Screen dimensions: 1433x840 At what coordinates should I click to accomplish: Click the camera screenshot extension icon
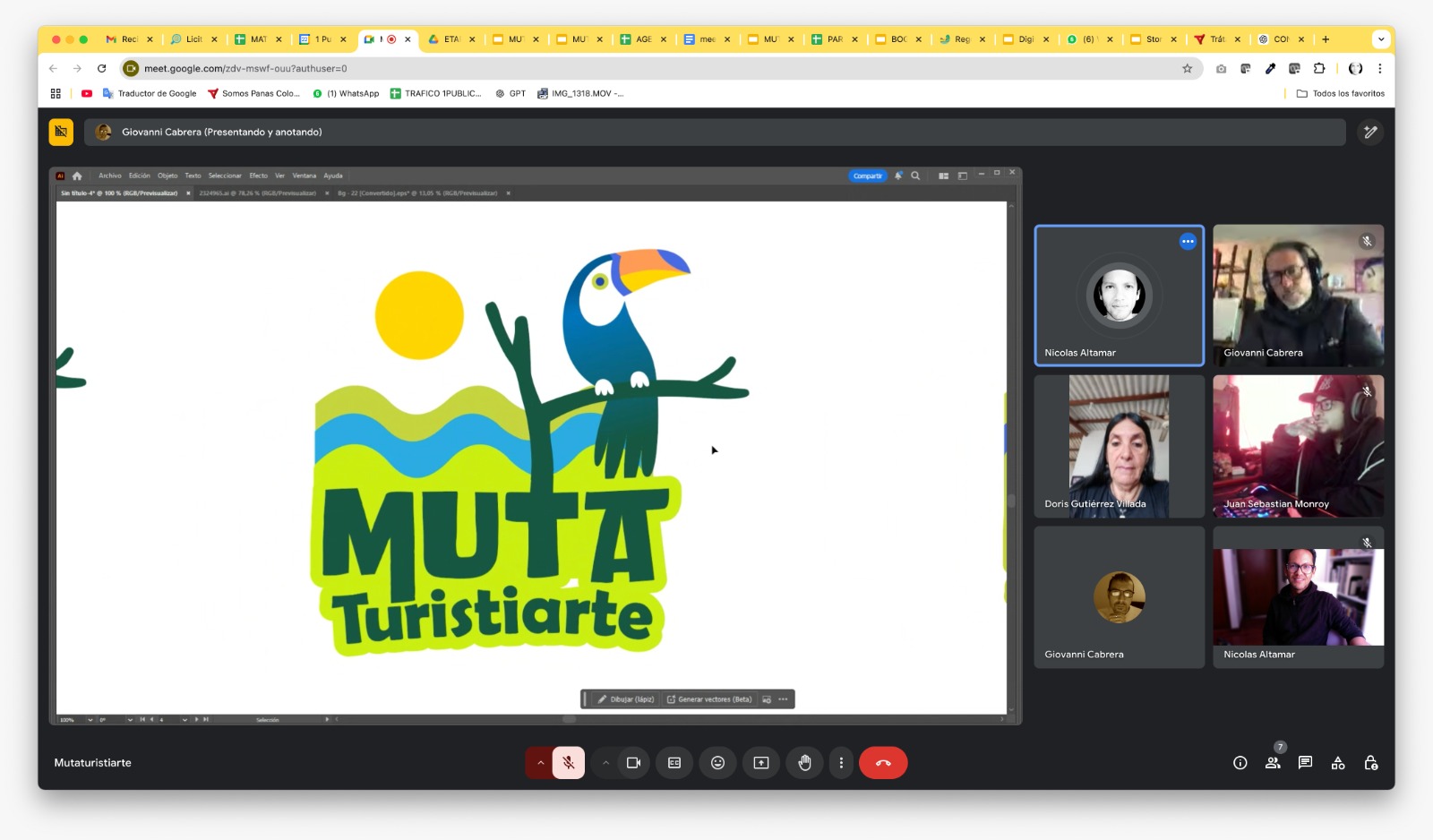coord(1221,68)
